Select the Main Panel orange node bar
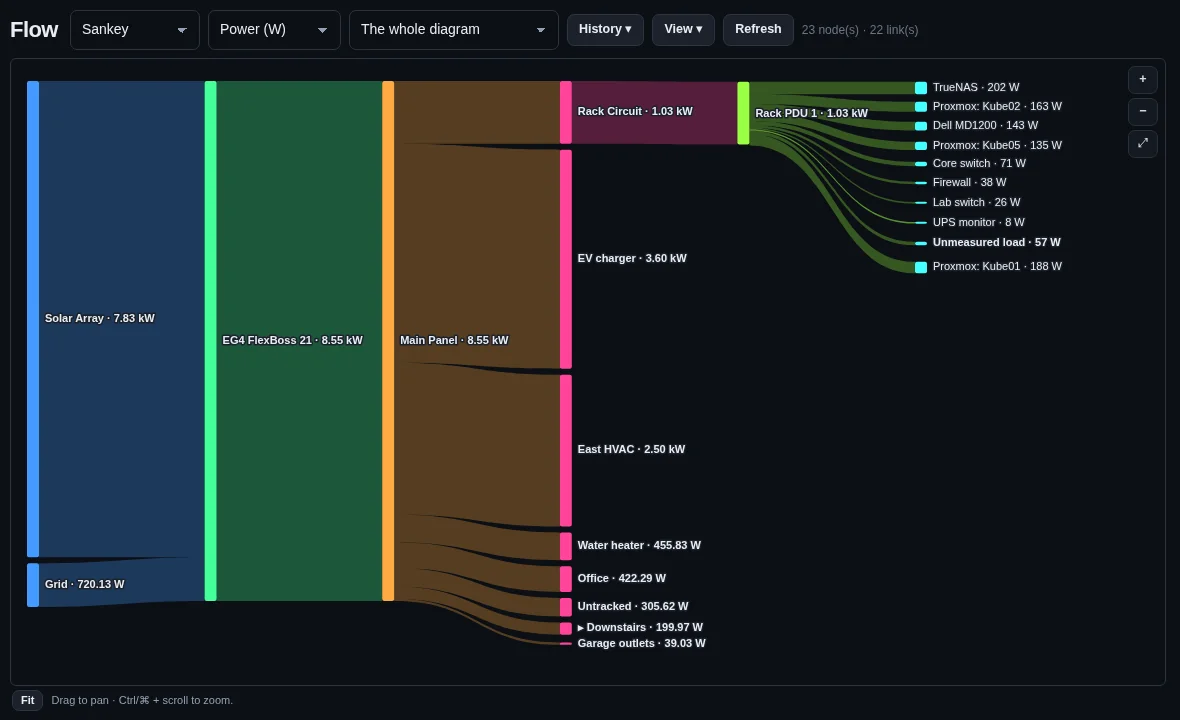Image resolution: width=1180 pixels, height=720 pixels. [x=388, y=341]
